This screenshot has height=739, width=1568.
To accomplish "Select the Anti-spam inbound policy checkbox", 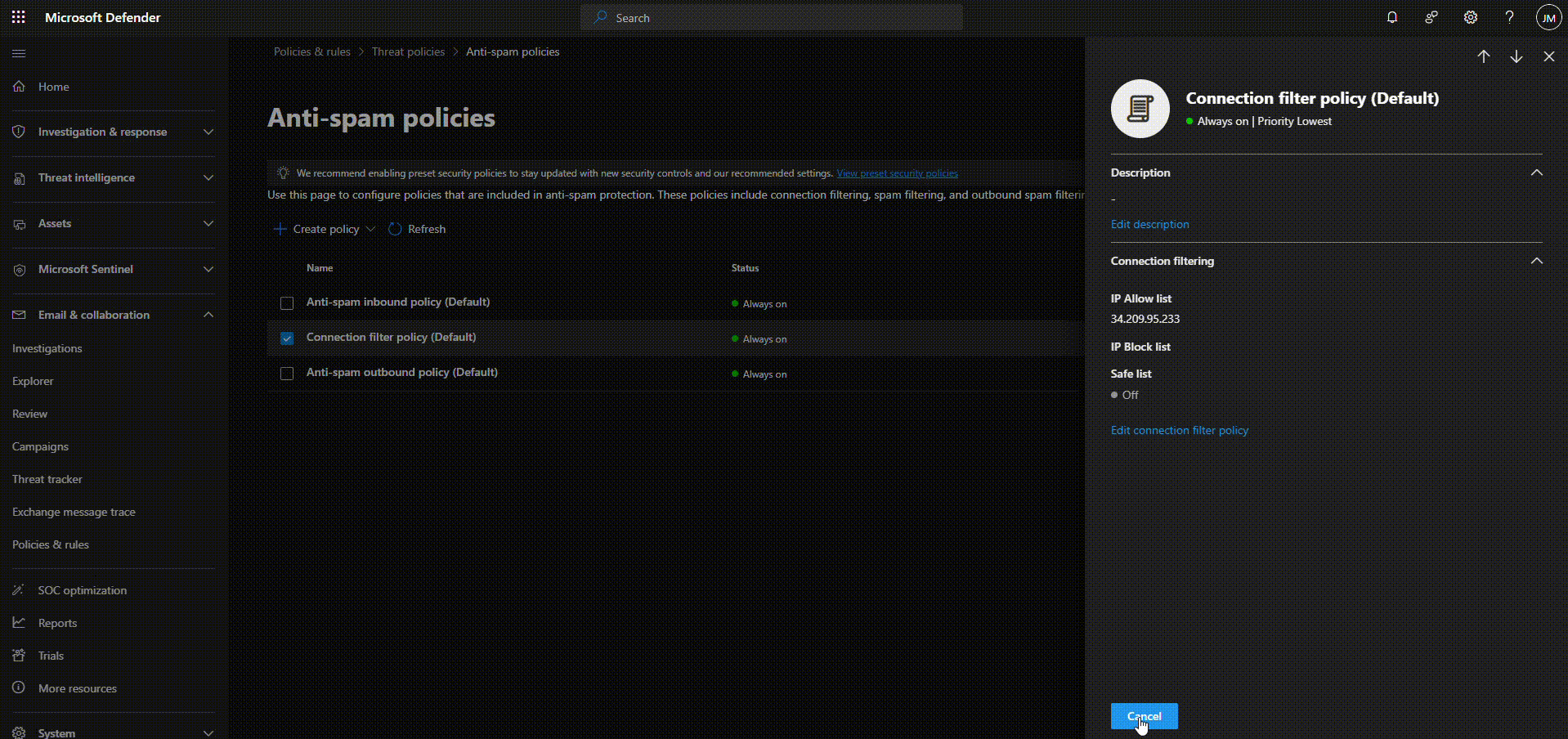I will click(287, 303).
